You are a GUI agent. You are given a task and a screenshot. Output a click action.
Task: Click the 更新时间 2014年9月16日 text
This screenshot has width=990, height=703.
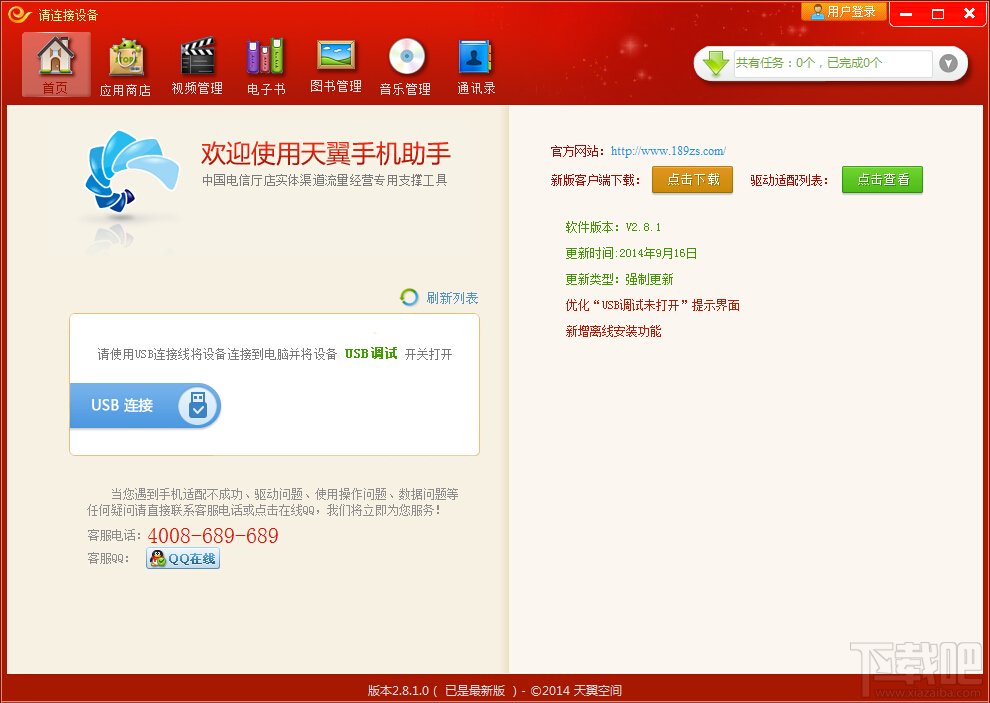click(x=631, y=253)
